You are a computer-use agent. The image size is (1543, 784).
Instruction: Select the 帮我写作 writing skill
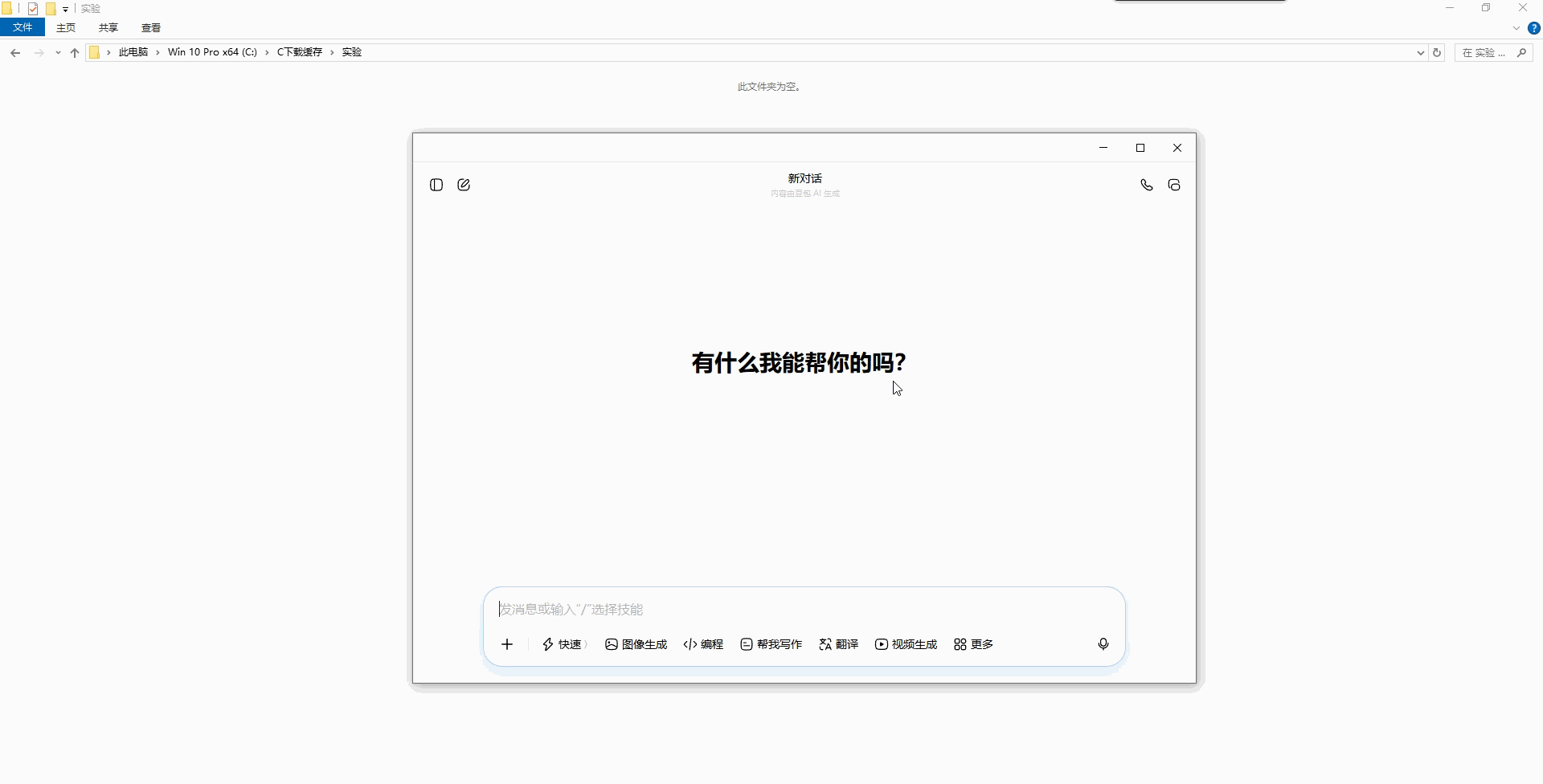coord(771,644)
